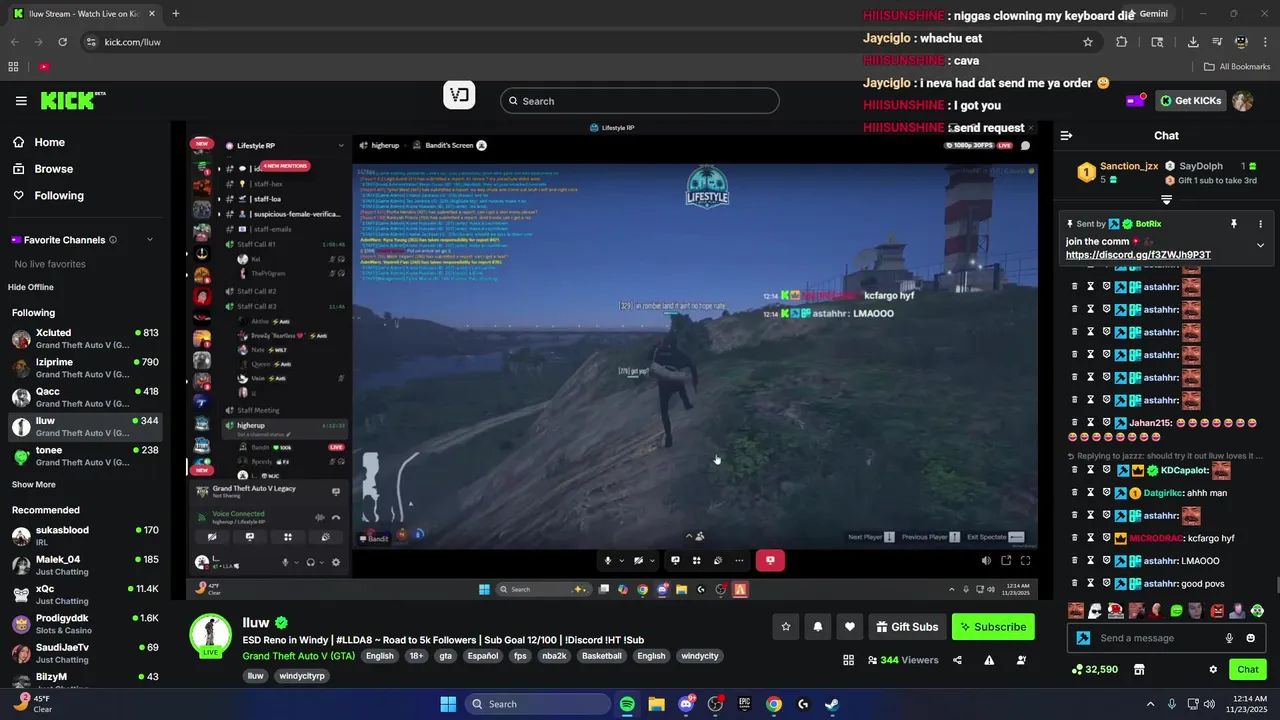
Task: Open Qacc channel from Following list
Action: tap(85, 397)
